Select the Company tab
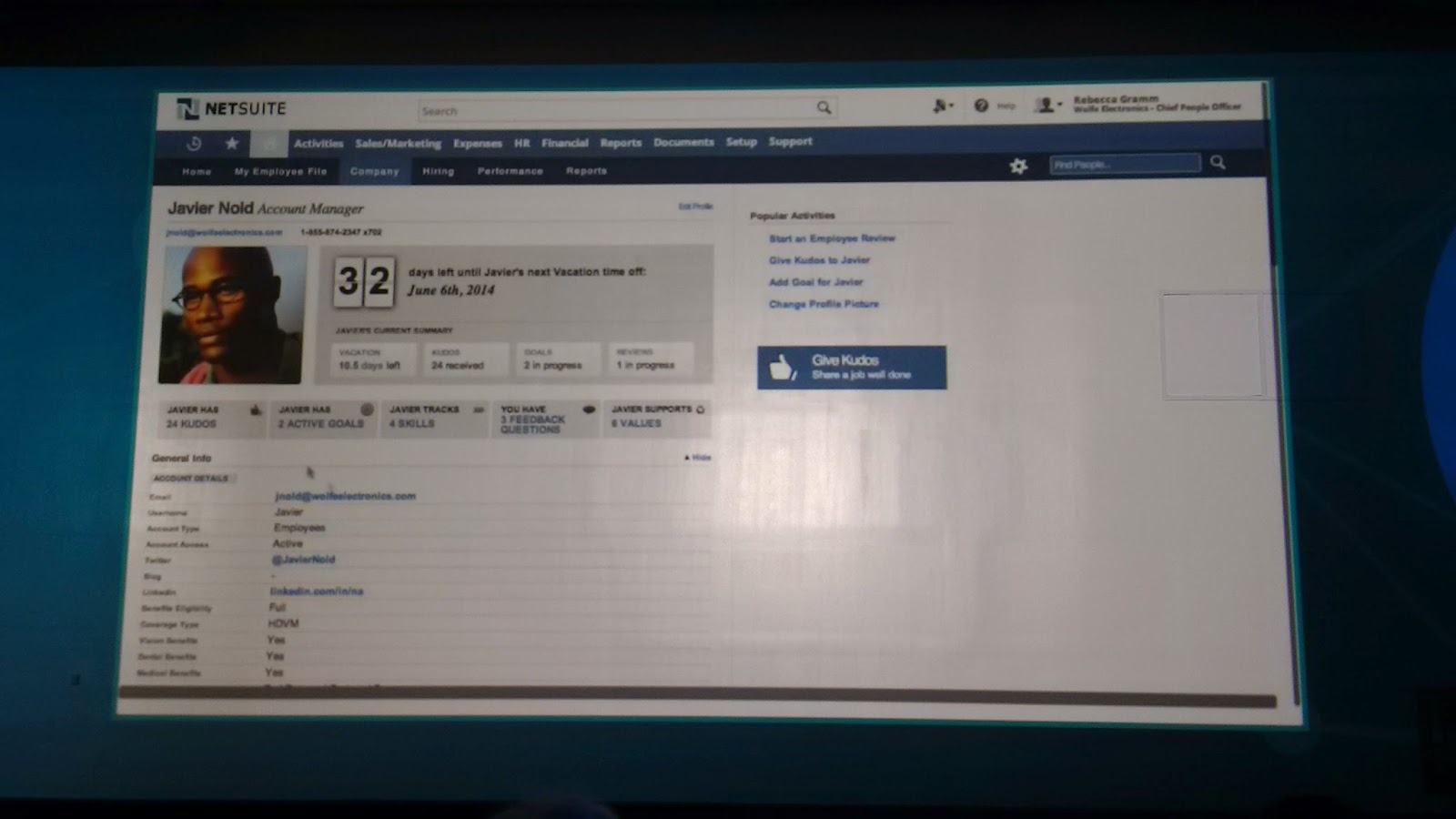This screenshot has width=1456, height=819. pos(375,171)
